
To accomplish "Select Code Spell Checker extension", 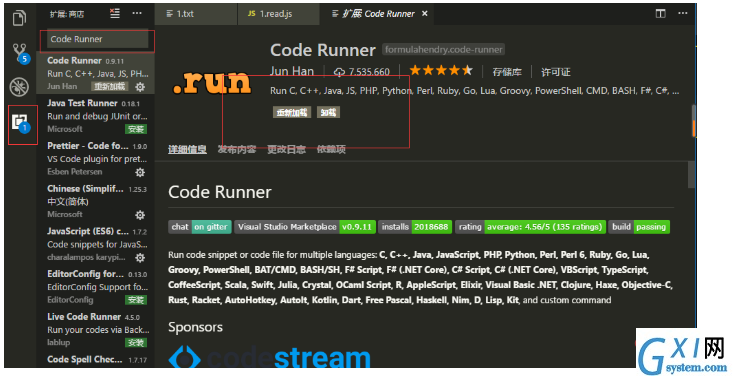I will coord(95,360).
